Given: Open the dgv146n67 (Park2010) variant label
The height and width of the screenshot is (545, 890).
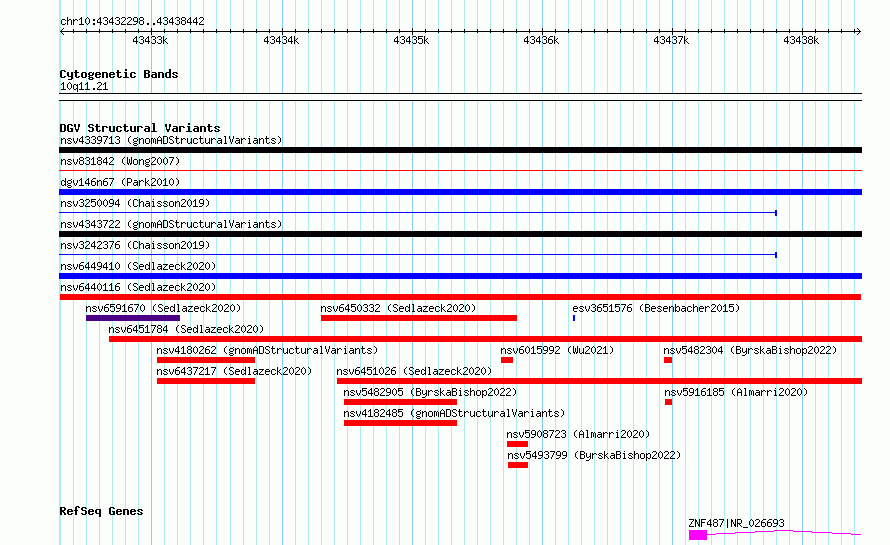Looking at the screenshot, I should coord(120,182).
